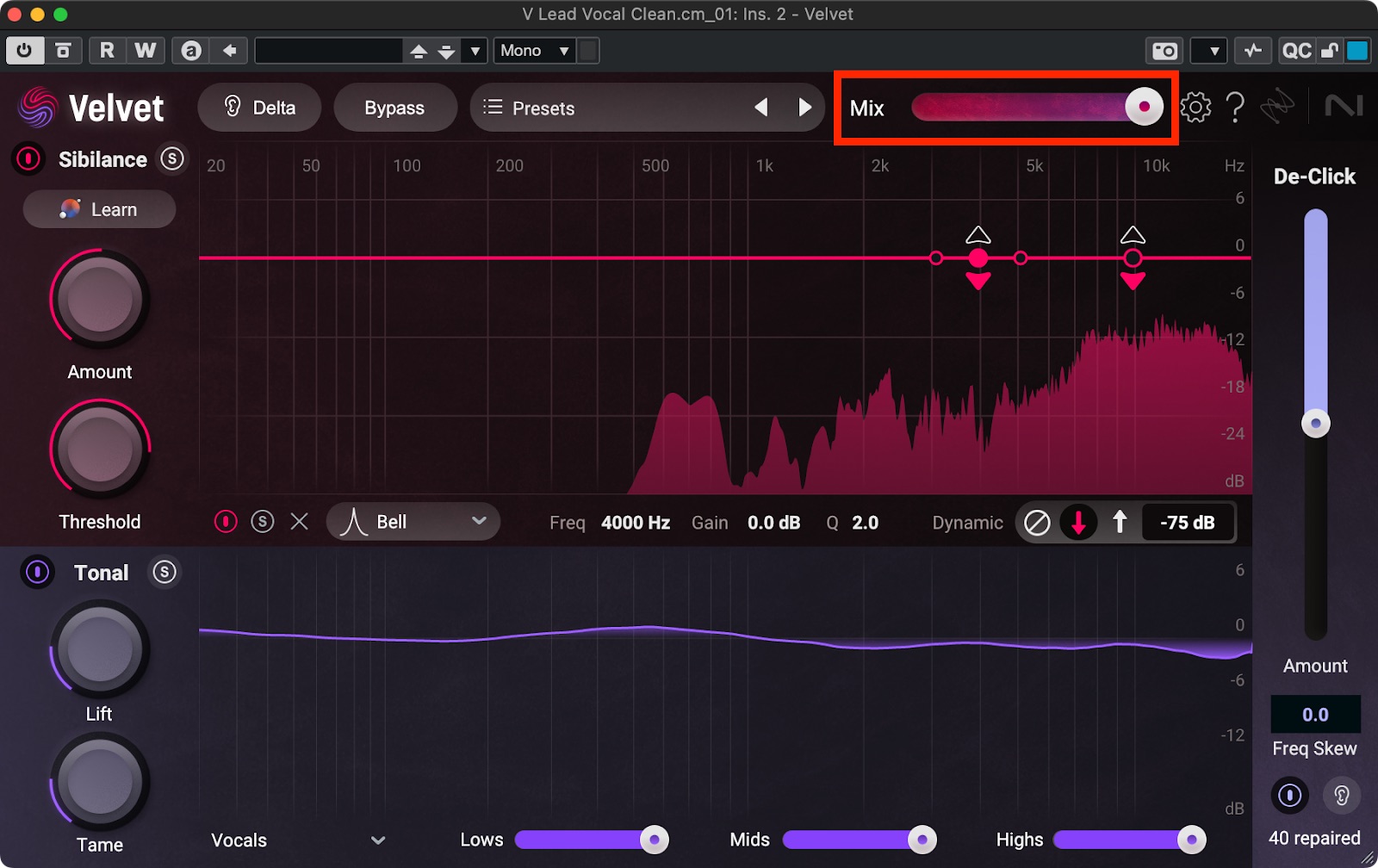Click the camera snapshot icon
1378x868 pixels.
[x=1164, y=51]
